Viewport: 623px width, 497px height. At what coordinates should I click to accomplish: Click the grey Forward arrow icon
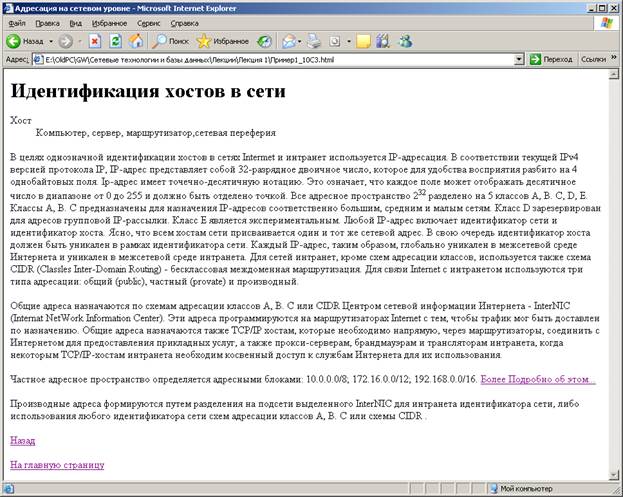[66, 41]
